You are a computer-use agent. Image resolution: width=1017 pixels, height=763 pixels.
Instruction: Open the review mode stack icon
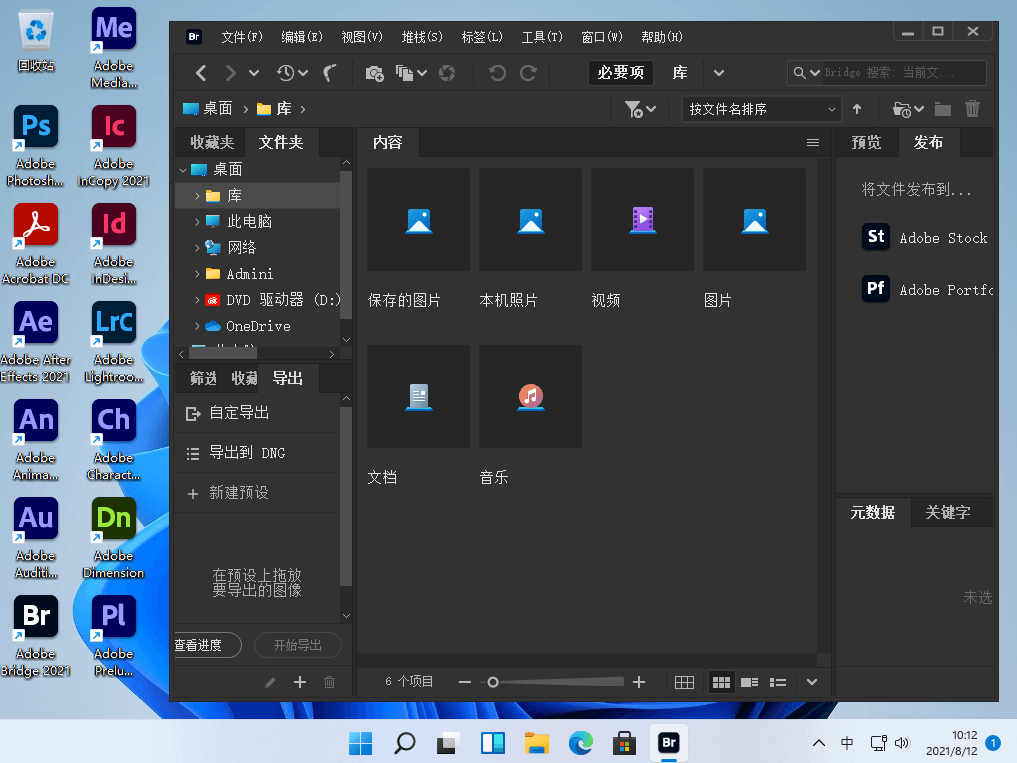pyautogui.click(x=405, y=73)
